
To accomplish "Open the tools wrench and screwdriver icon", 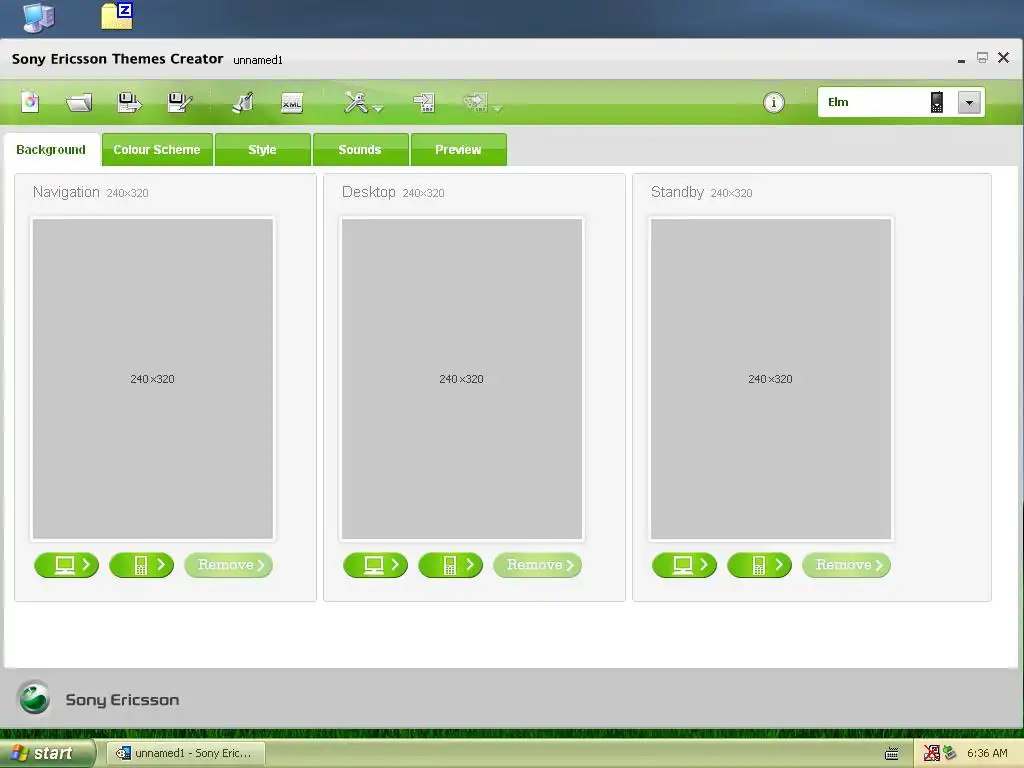I will 356,102.
